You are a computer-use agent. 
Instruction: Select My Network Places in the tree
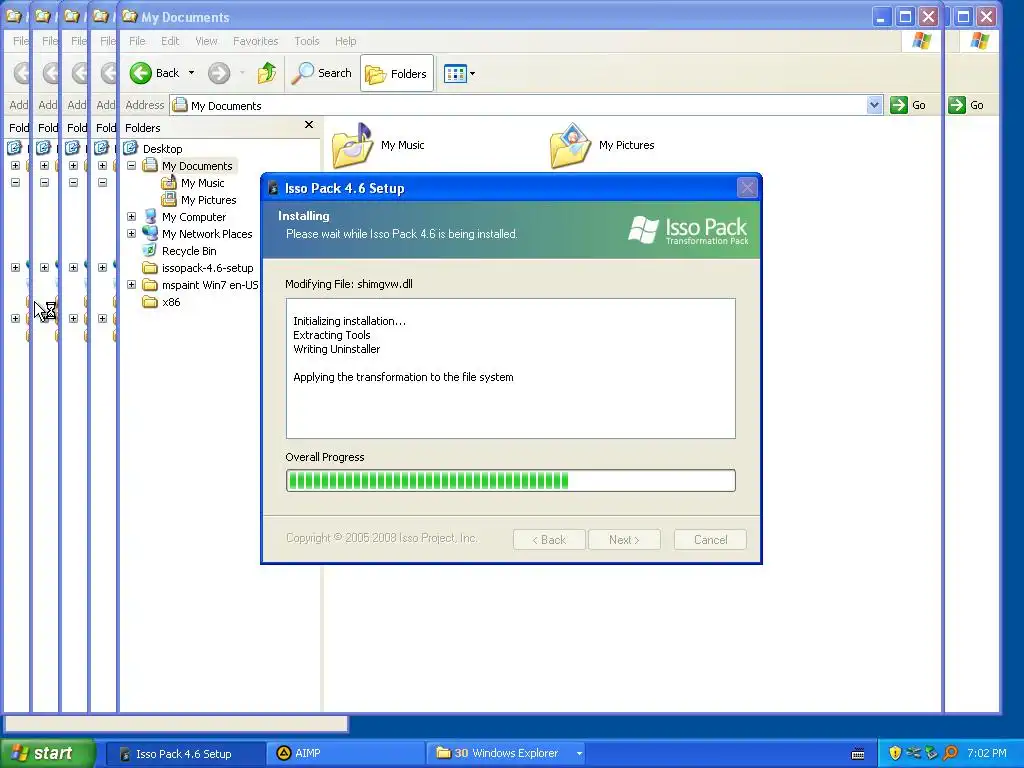pos(207,234)
